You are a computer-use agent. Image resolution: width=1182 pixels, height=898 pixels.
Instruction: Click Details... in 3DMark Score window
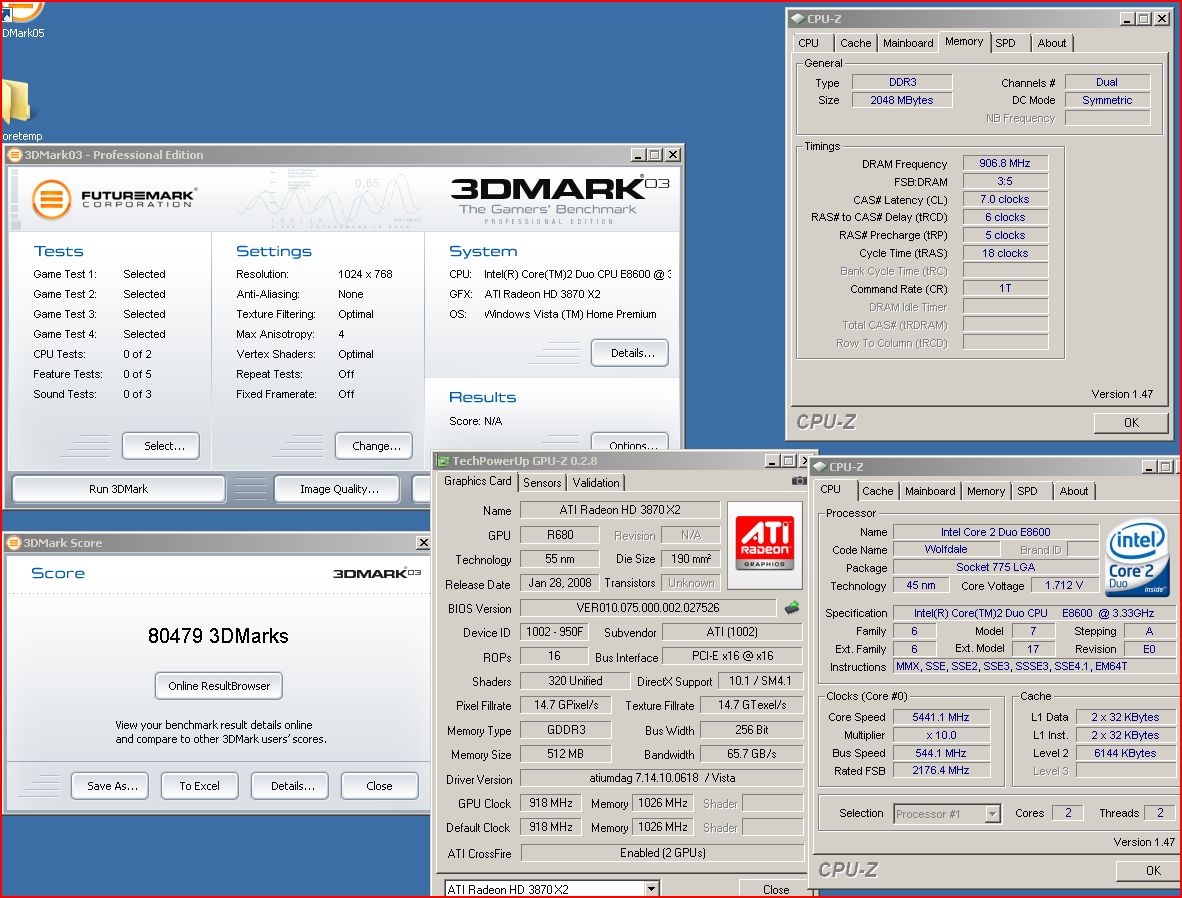pyautogui.click(x=290, y=786)
